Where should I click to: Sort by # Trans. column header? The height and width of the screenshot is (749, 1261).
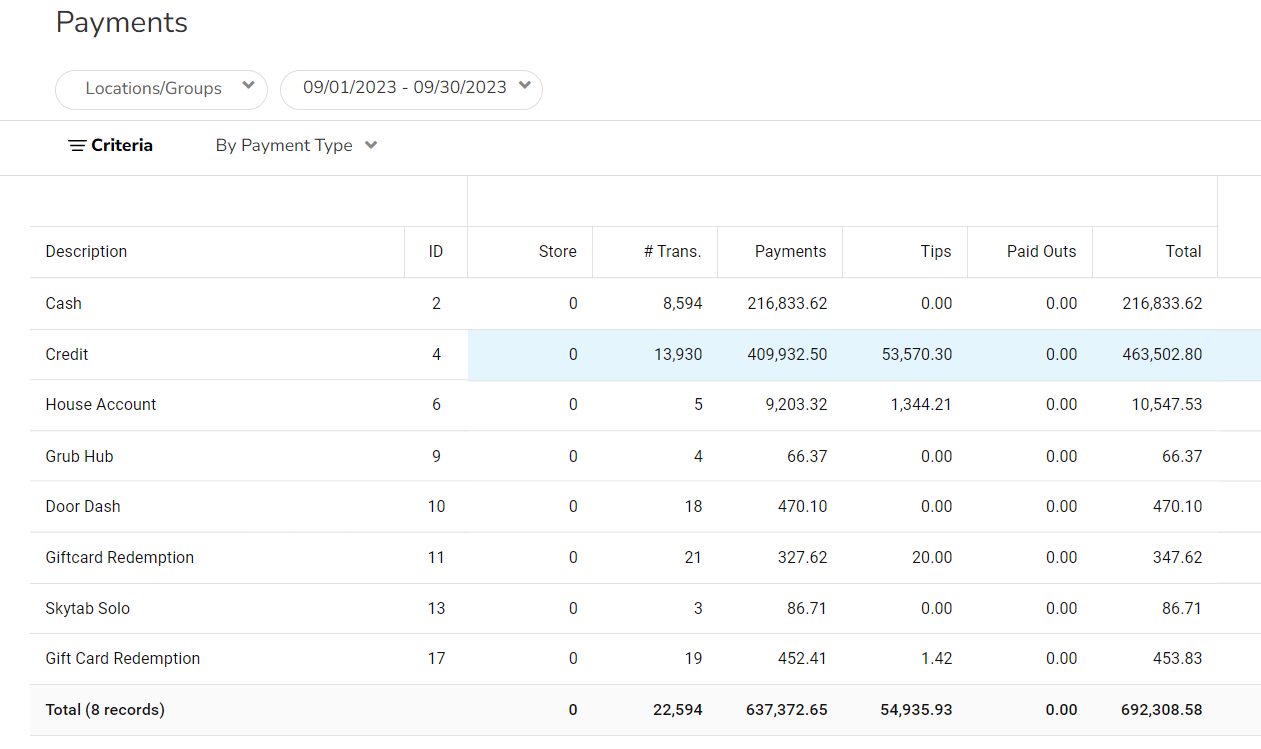point(672,252)
